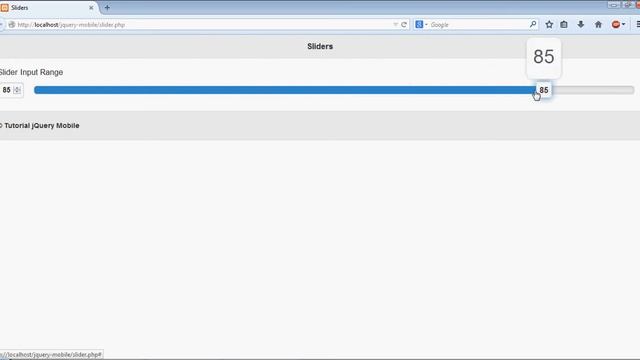Open the red add-on icon menu
This screenshot has height=360, width=640.
coord(616,24)
